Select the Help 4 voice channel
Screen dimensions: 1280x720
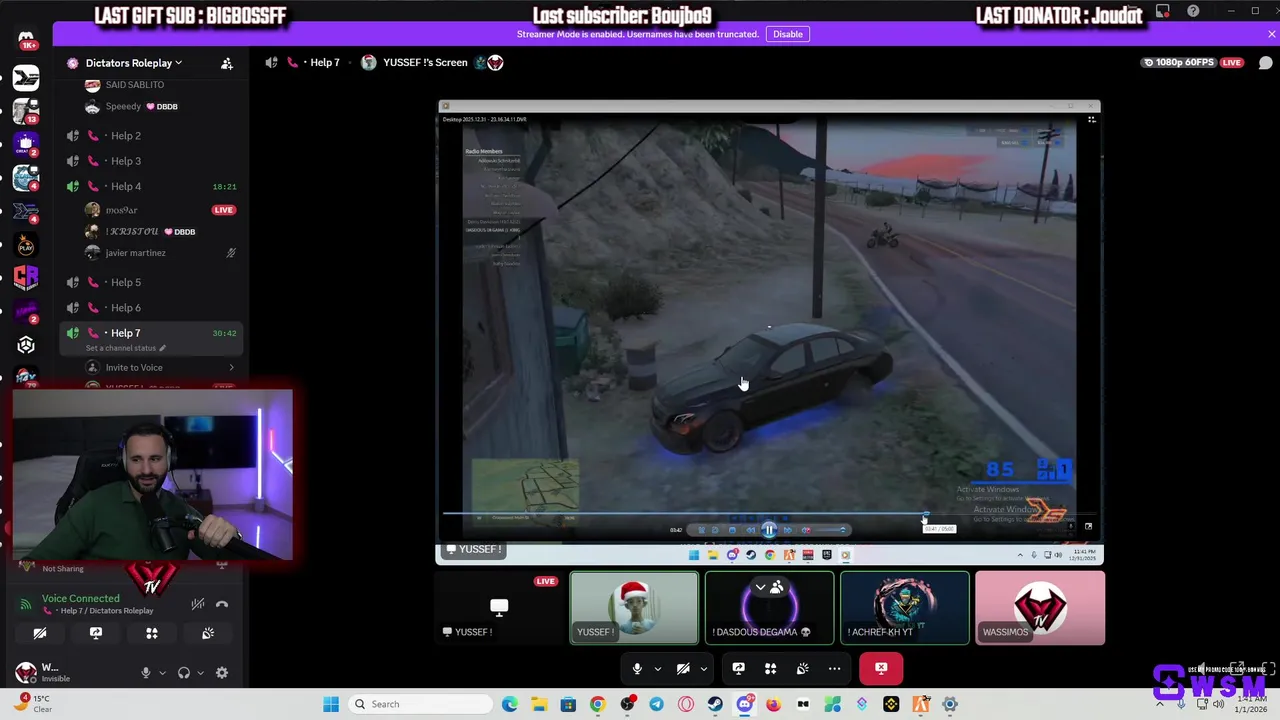coord(150,186)
